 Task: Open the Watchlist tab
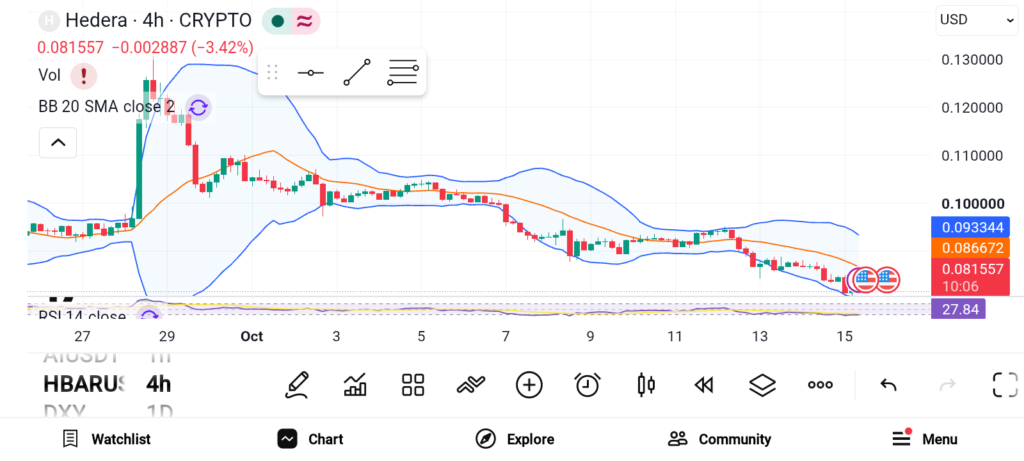(106, 439)
